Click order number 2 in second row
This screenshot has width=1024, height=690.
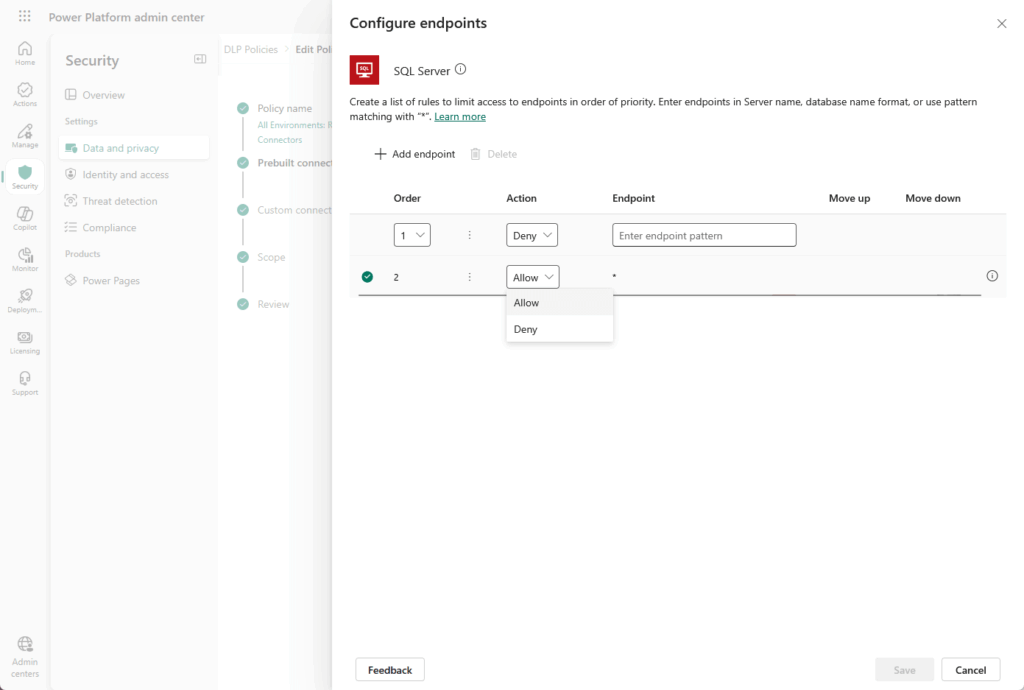coord(396,277)
